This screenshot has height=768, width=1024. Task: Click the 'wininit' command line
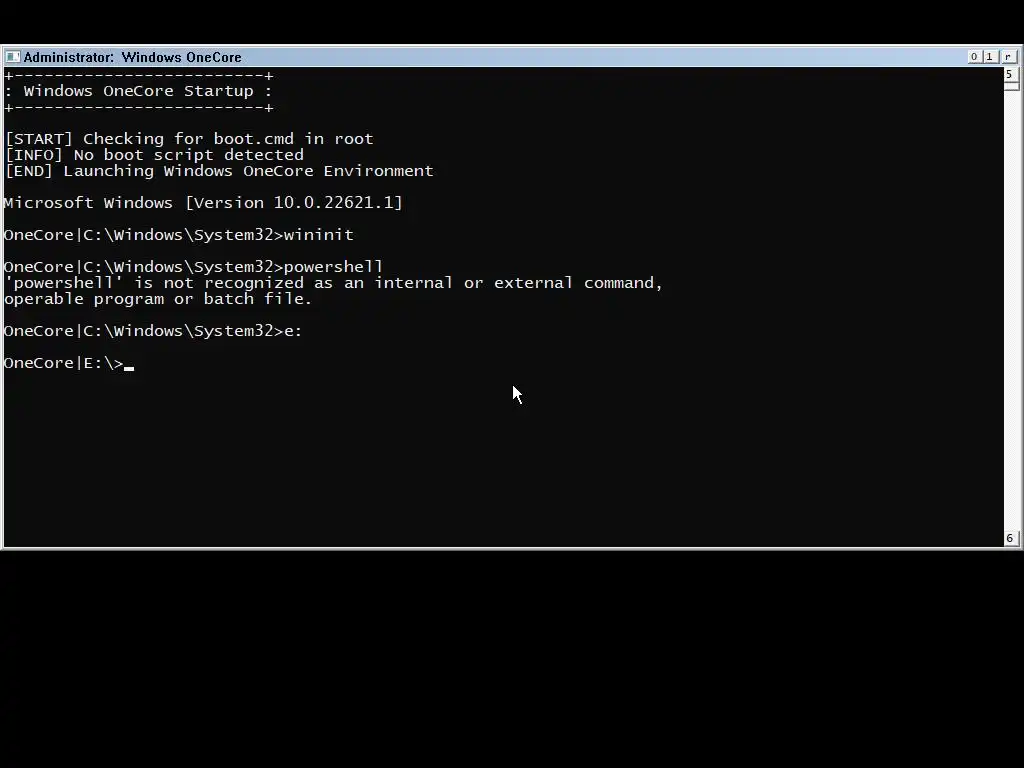pyautogui.click(x=178, y=235)
